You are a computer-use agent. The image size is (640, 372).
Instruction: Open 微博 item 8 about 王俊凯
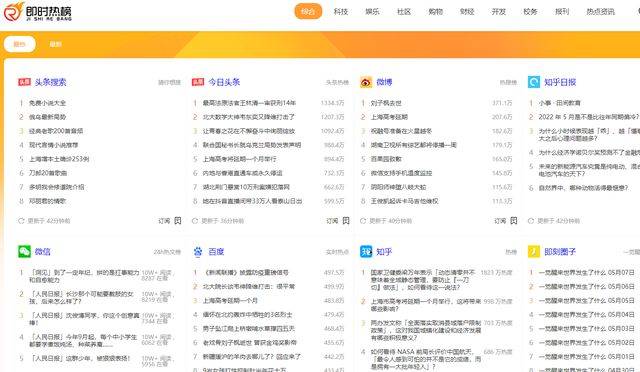click(404, 201)
